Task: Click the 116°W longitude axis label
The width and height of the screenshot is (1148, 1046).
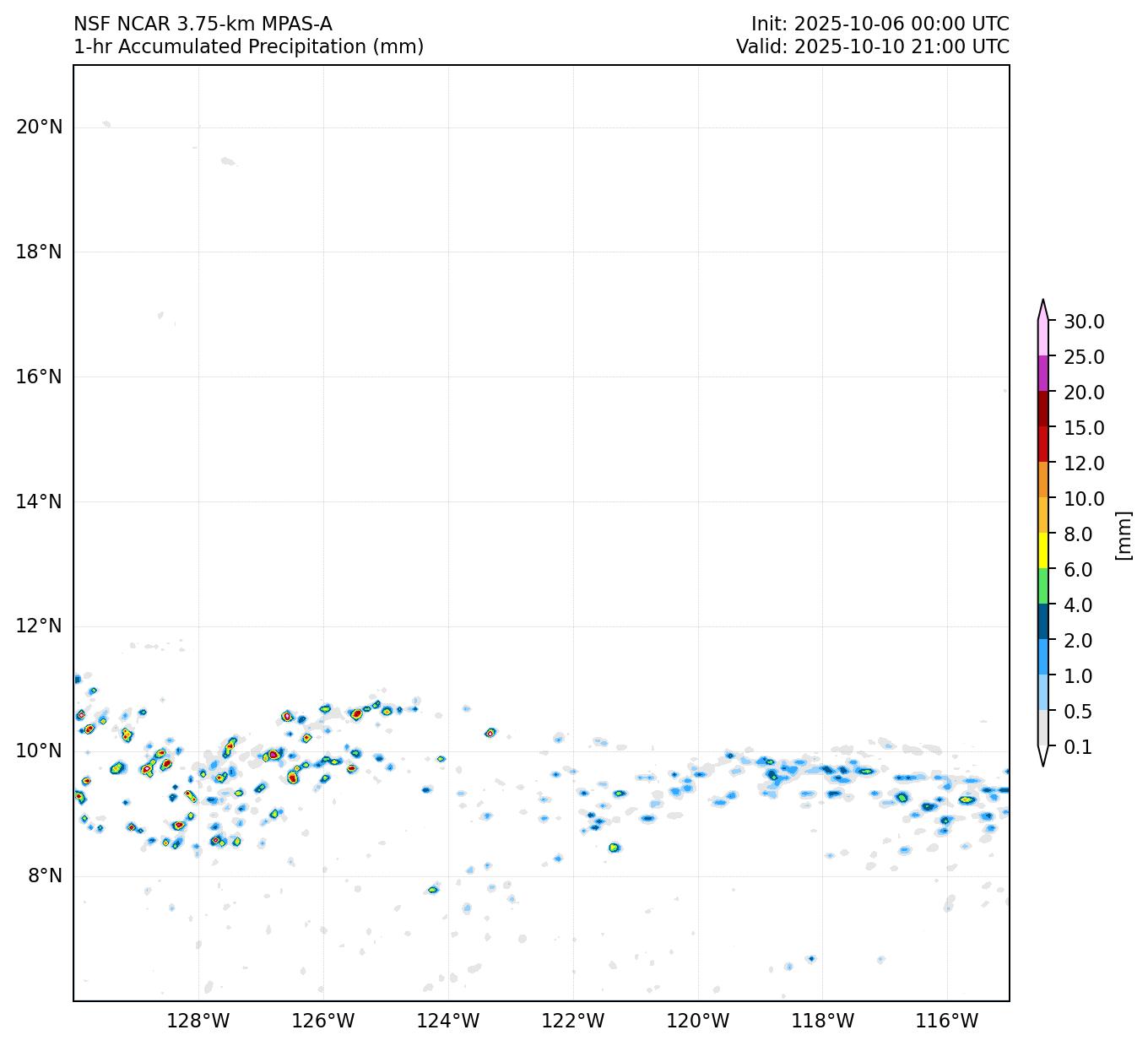Action: [x=947, y=1022]
